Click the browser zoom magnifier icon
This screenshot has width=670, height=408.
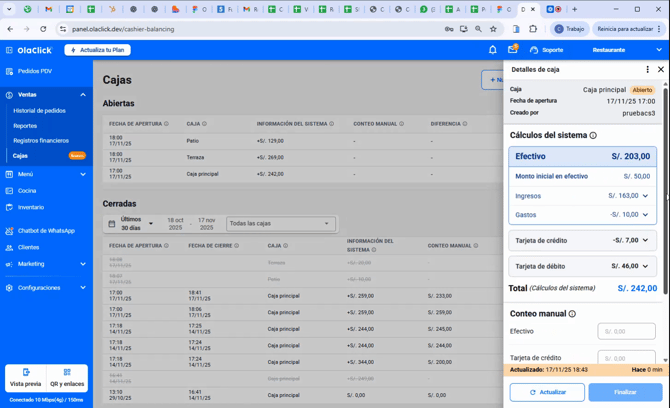[478, 29]
